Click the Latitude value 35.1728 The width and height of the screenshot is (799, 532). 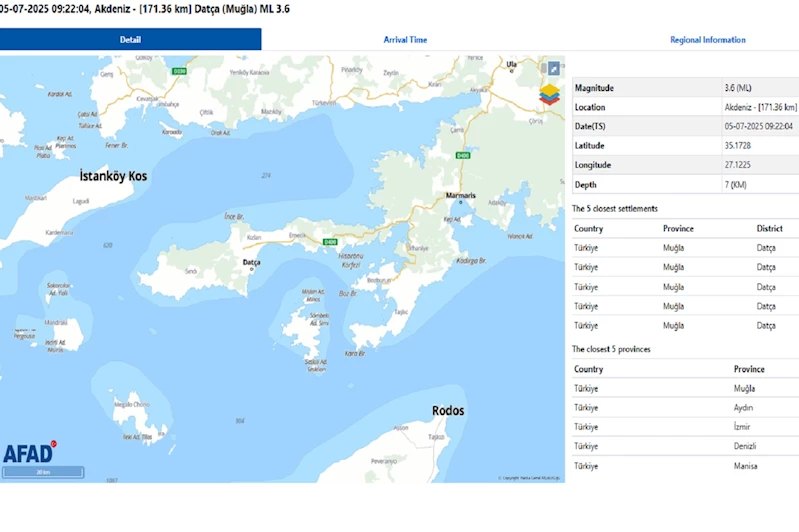(737, 146)
